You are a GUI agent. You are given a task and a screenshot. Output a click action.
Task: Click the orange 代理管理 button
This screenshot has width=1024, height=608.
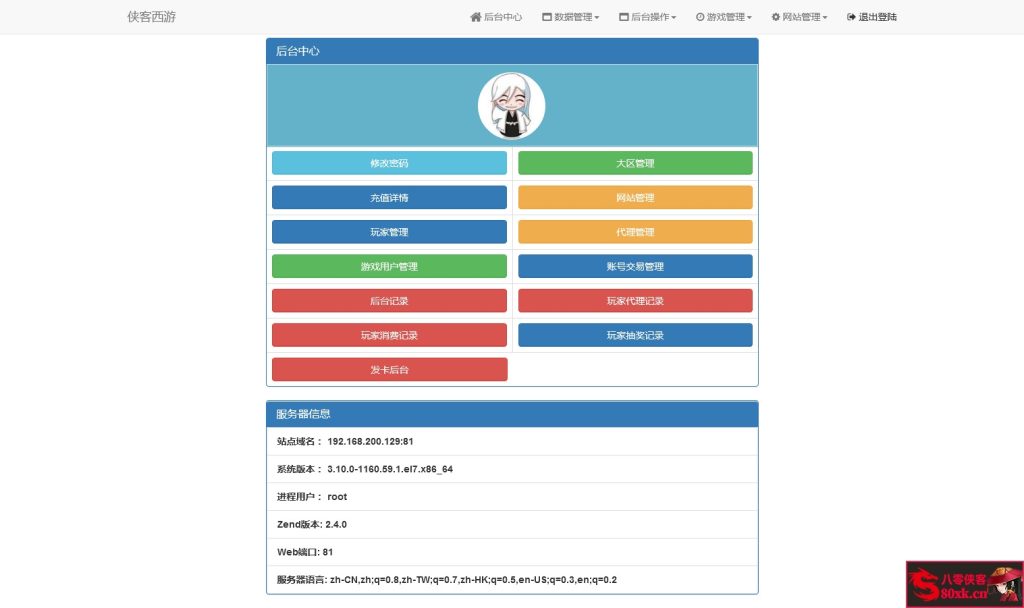click(x=635, y=231)
